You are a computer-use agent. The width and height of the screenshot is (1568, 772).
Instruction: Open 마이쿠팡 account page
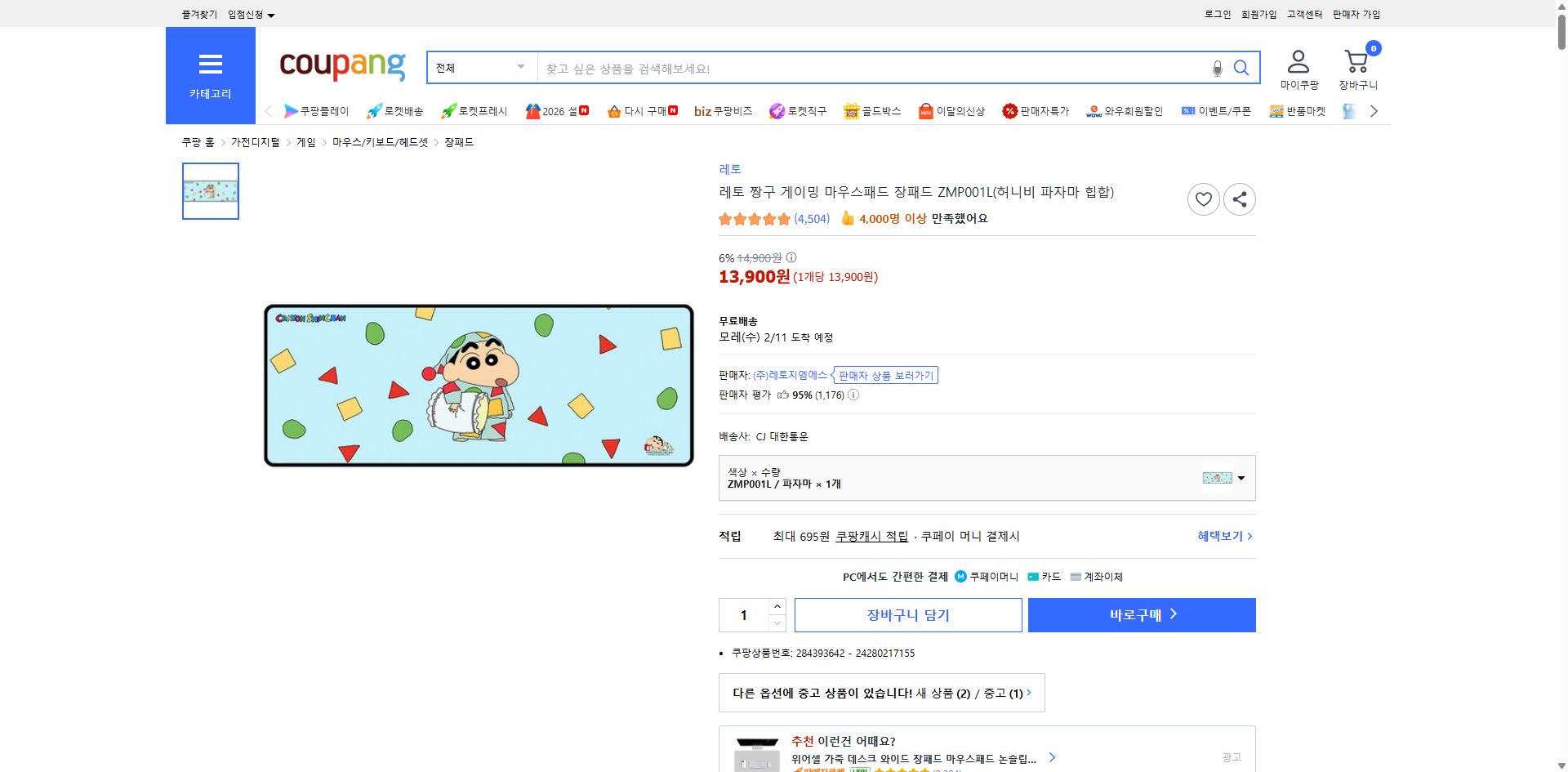[1298, 65]
